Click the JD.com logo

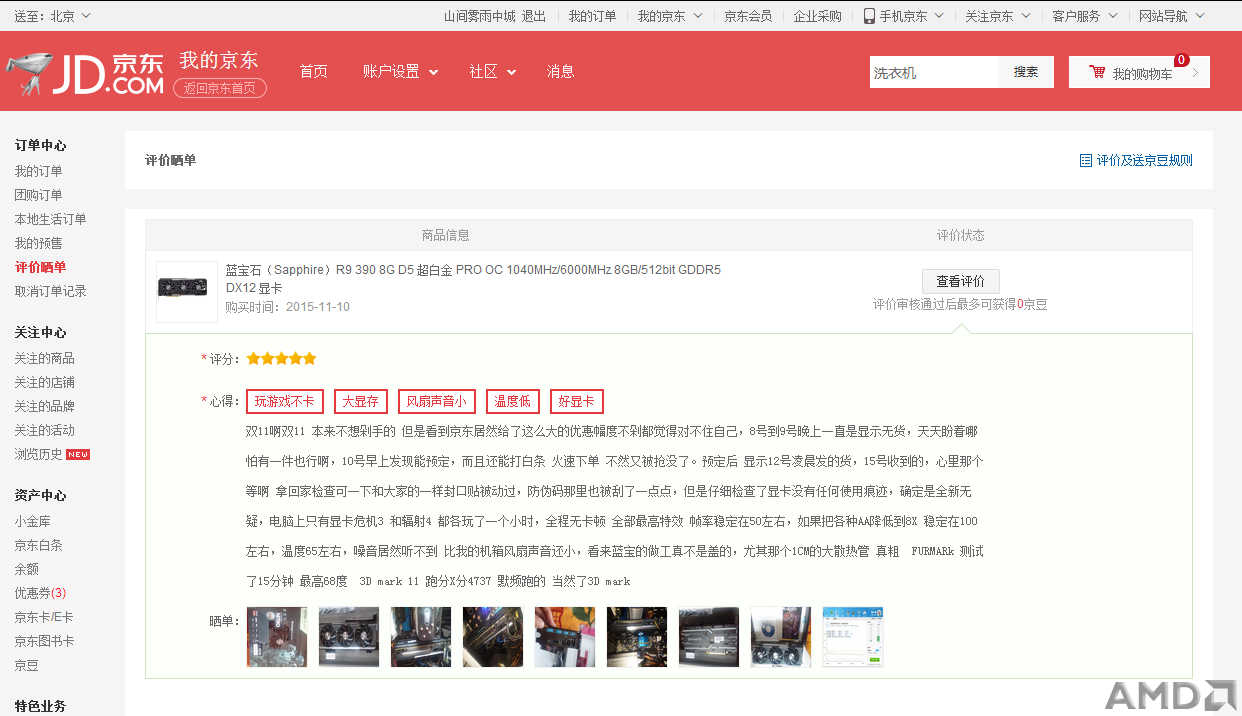(85, 73)
